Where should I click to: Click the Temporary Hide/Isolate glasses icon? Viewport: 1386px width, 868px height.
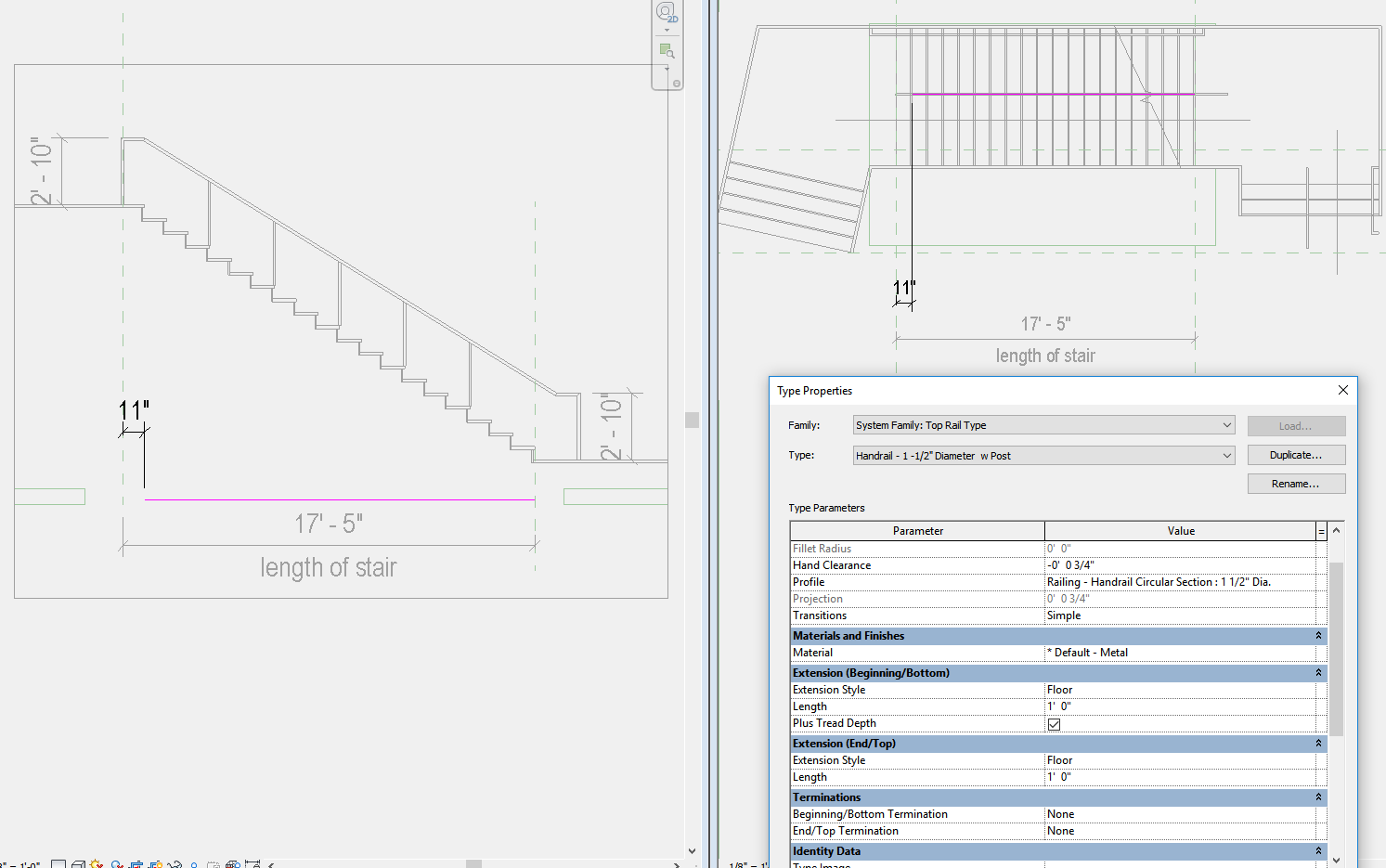tap(174, 864)
